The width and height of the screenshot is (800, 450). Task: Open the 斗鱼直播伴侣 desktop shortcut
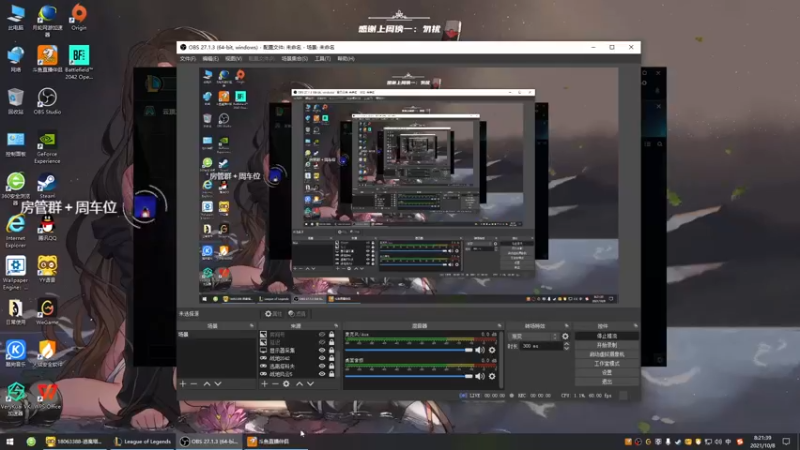coord(47,59)
